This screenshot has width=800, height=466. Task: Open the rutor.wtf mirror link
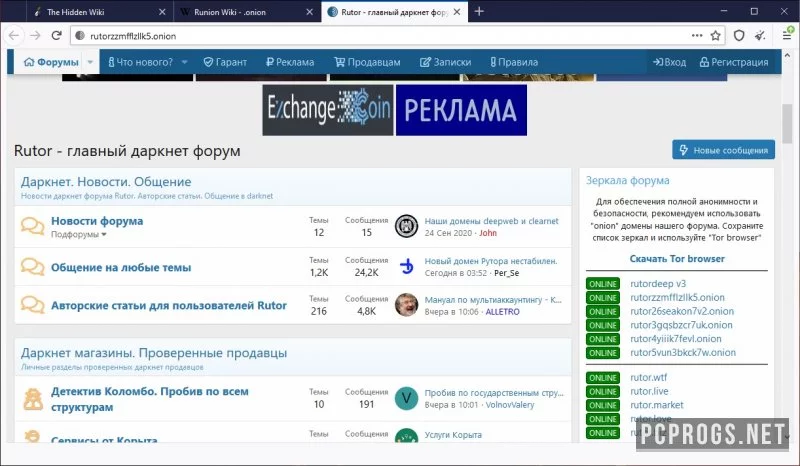click(x=648, y=378)
